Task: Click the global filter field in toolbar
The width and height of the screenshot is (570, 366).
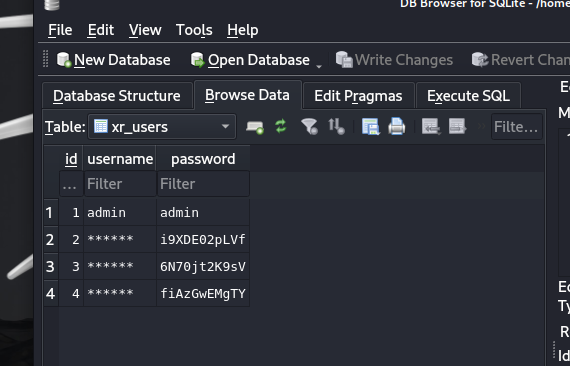Action: 517,127
